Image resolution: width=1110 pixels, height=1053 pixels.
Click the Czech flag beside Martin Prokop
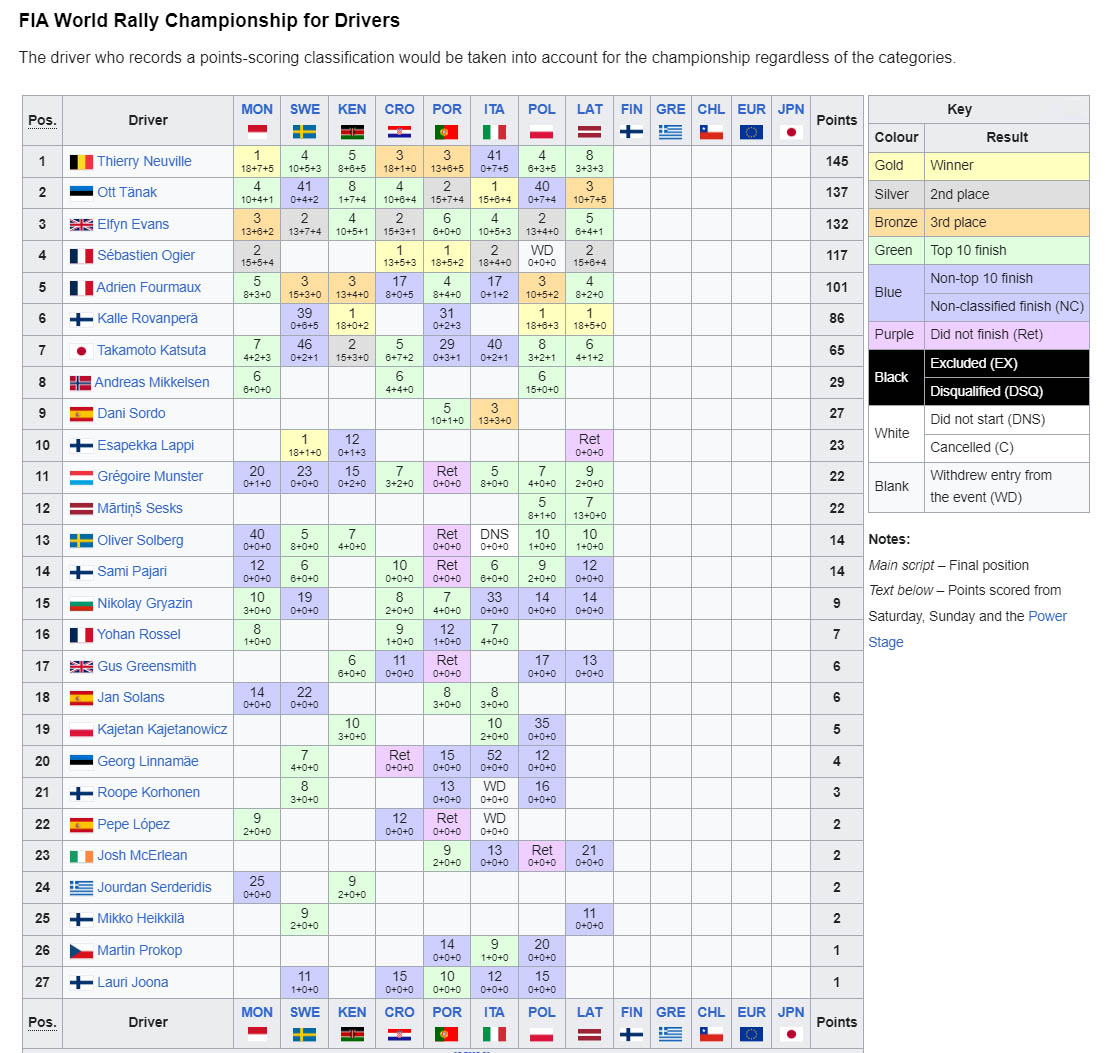pyautogui.click(x=81, y=950)
